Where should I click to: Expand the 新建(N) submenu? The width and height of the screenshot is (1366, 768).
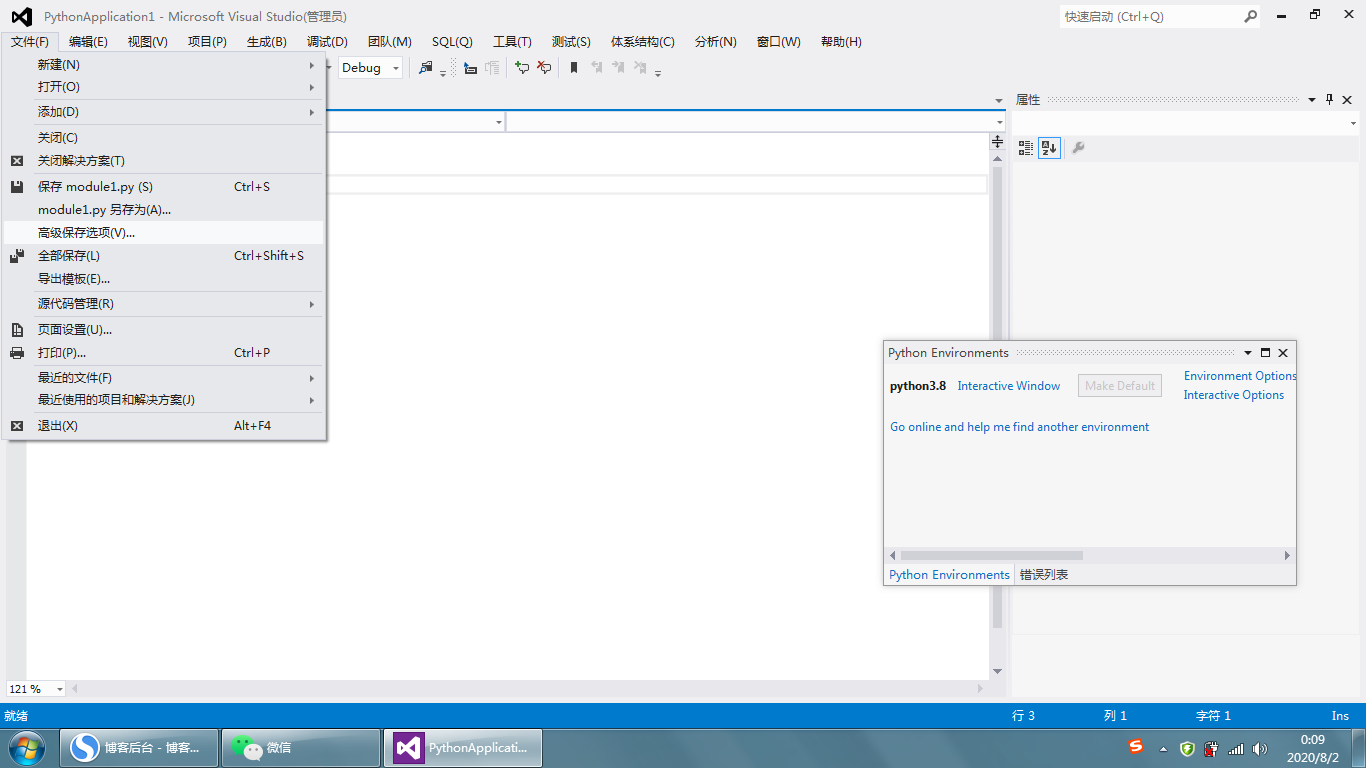164,64
